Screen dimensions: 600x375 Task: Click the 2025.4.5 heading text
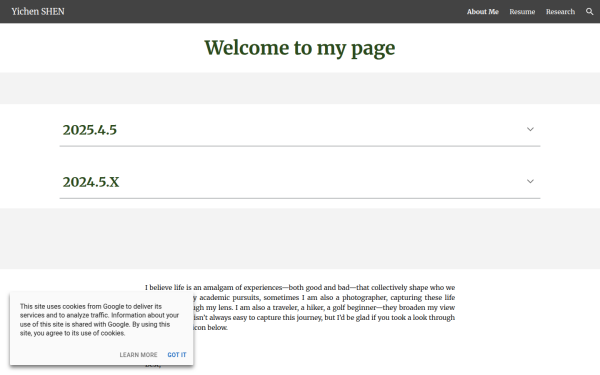pyautogui.click(x=90, y=130)
